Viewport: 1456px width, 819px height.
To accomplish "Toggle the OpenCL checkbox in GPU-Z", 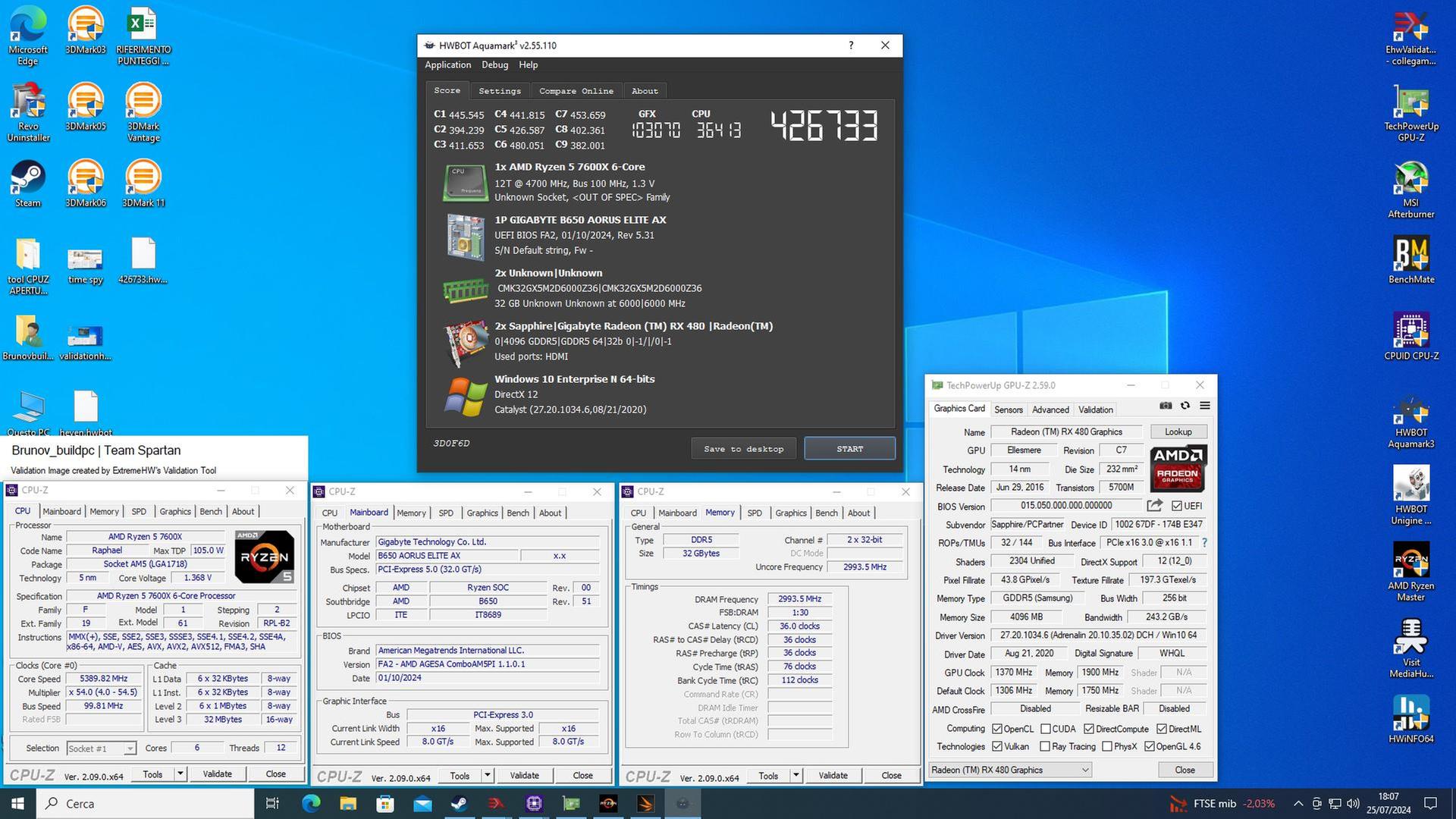I will click(997, 729).
